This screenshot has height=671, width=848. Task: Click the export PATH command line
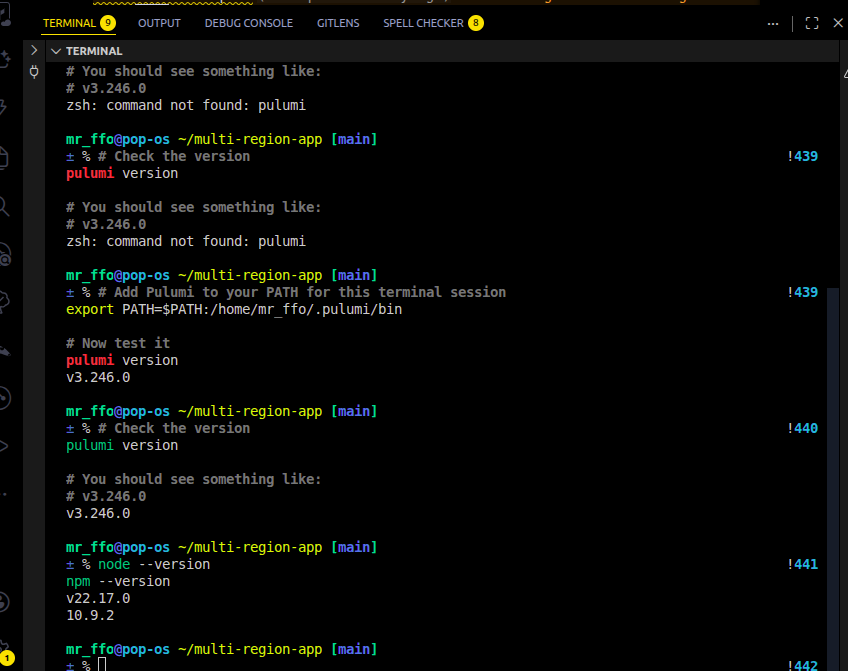point(234,309)
